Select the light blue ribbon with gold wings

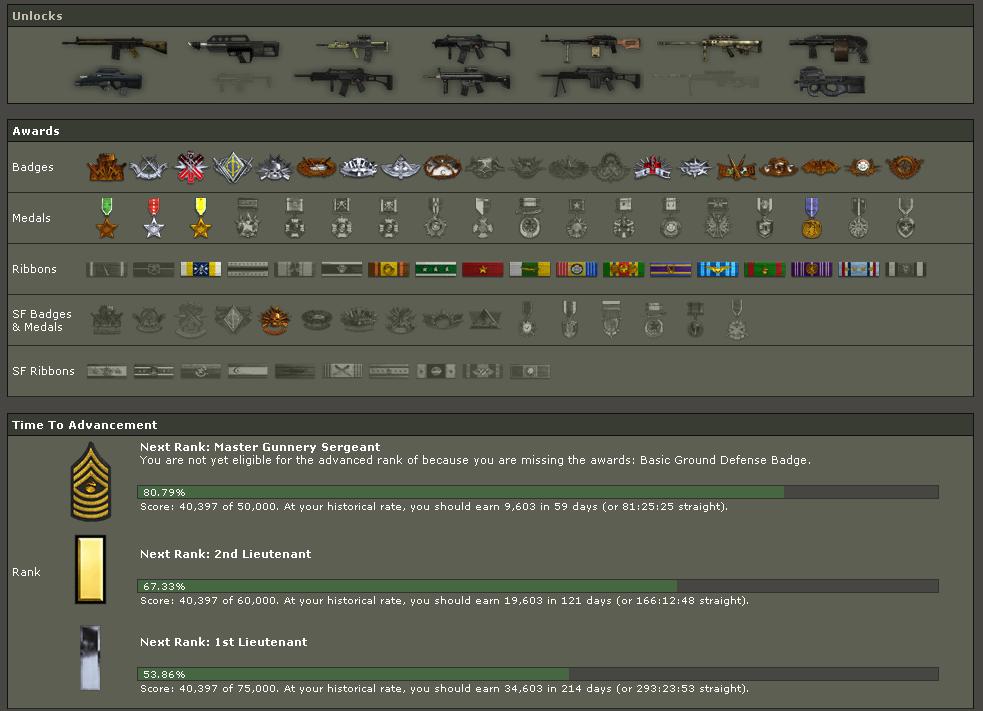click(717, 269)
